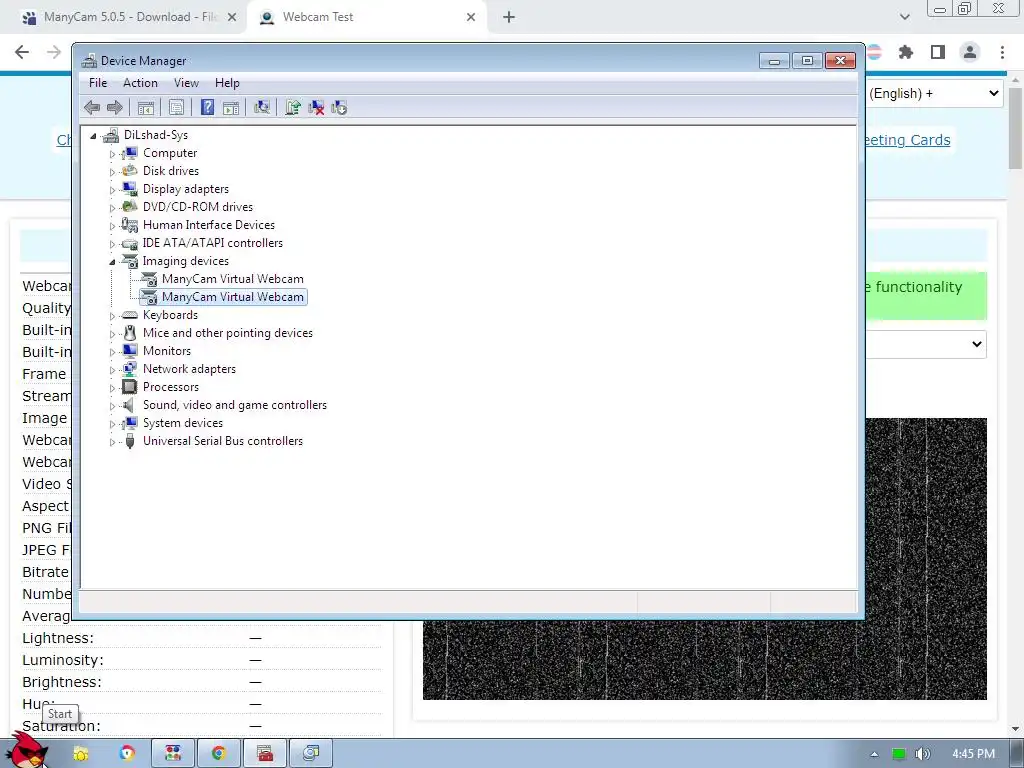
Task: Select Mice and other pointing devices
Action: pos(228,333)
